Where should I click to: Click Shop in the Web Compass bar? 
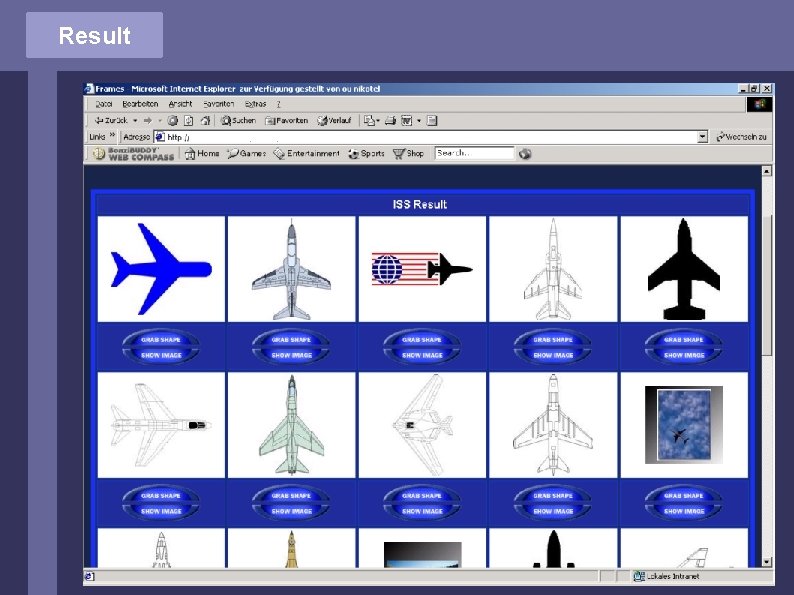[408, 153]
